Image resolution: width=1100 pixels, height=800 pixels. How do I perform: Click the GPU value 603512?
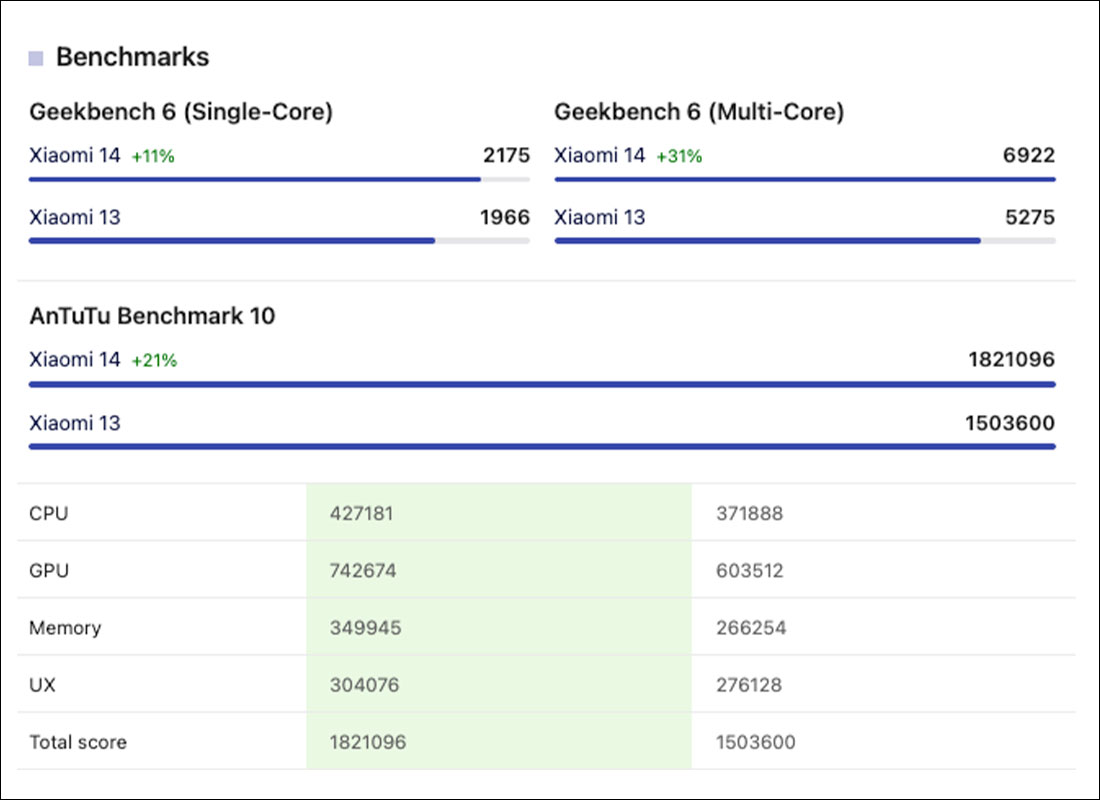pyautogui.click(x=749, y=571)
